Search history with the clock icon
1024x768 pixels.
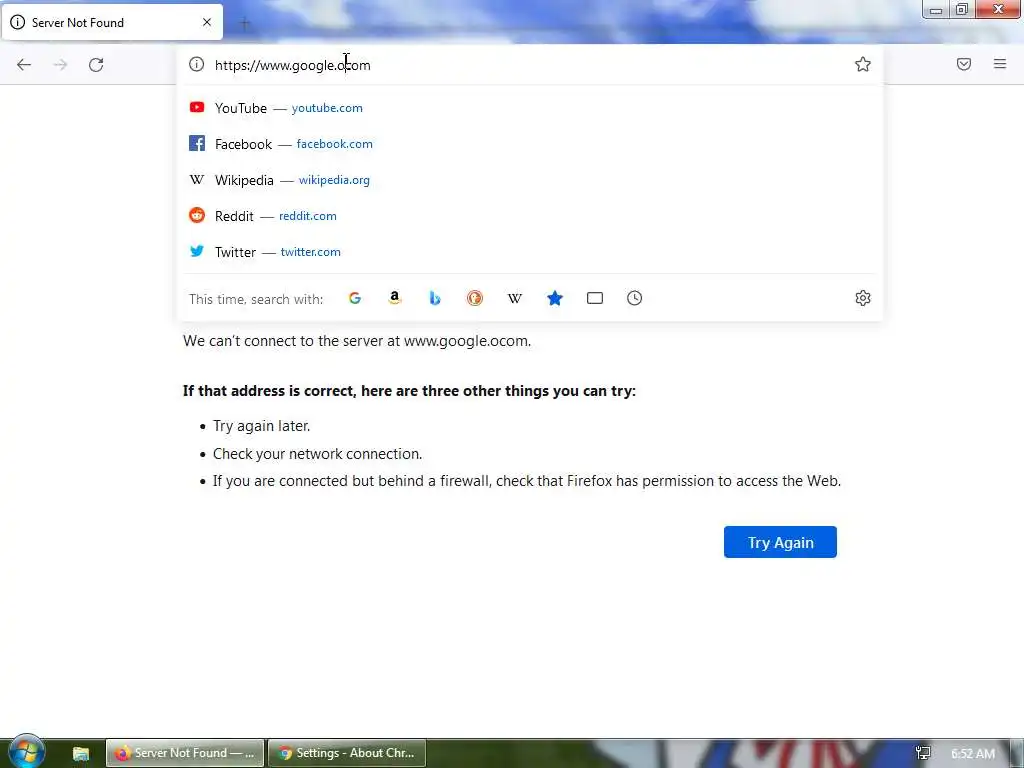click(x=635, y=298)
